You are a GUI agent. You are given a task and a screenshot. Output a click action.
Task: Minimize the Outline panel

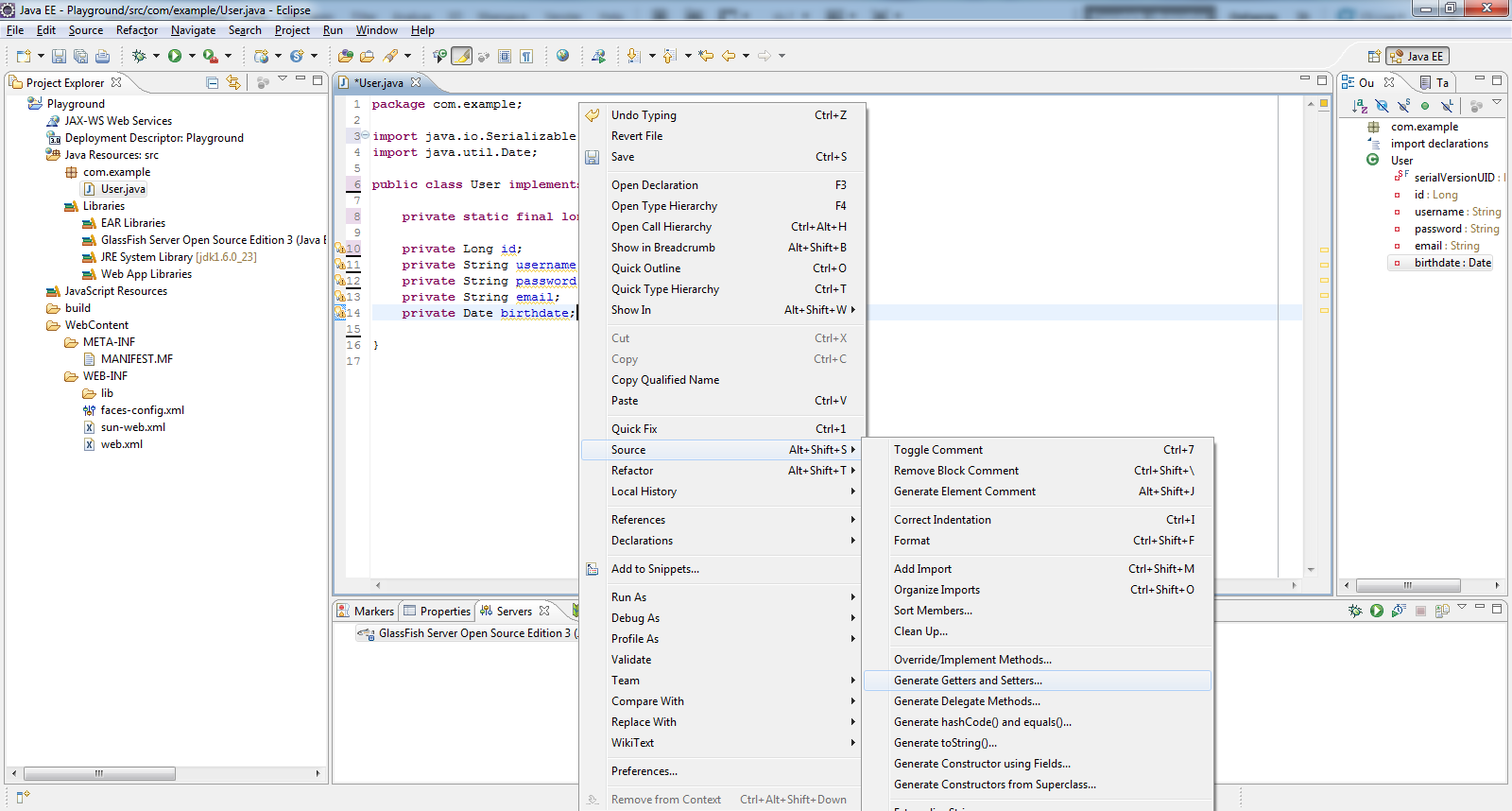pos(1480,78)
